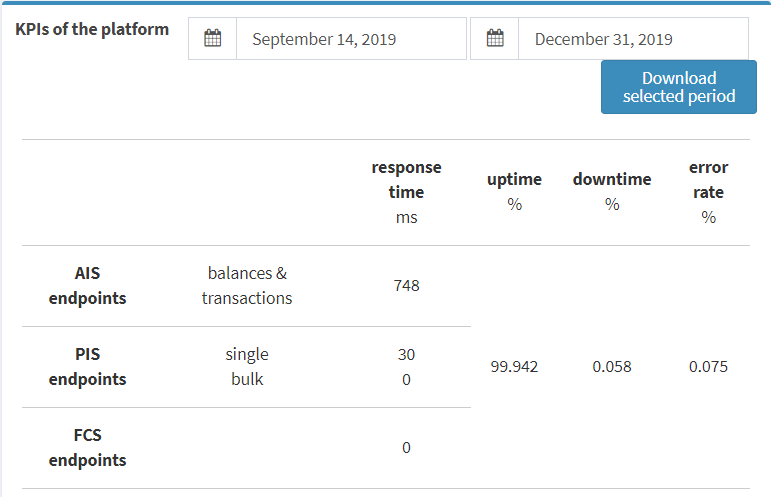This screenshot has width=771, height=497.
Task: Select the downtime column header
Action: coord(612,192)
